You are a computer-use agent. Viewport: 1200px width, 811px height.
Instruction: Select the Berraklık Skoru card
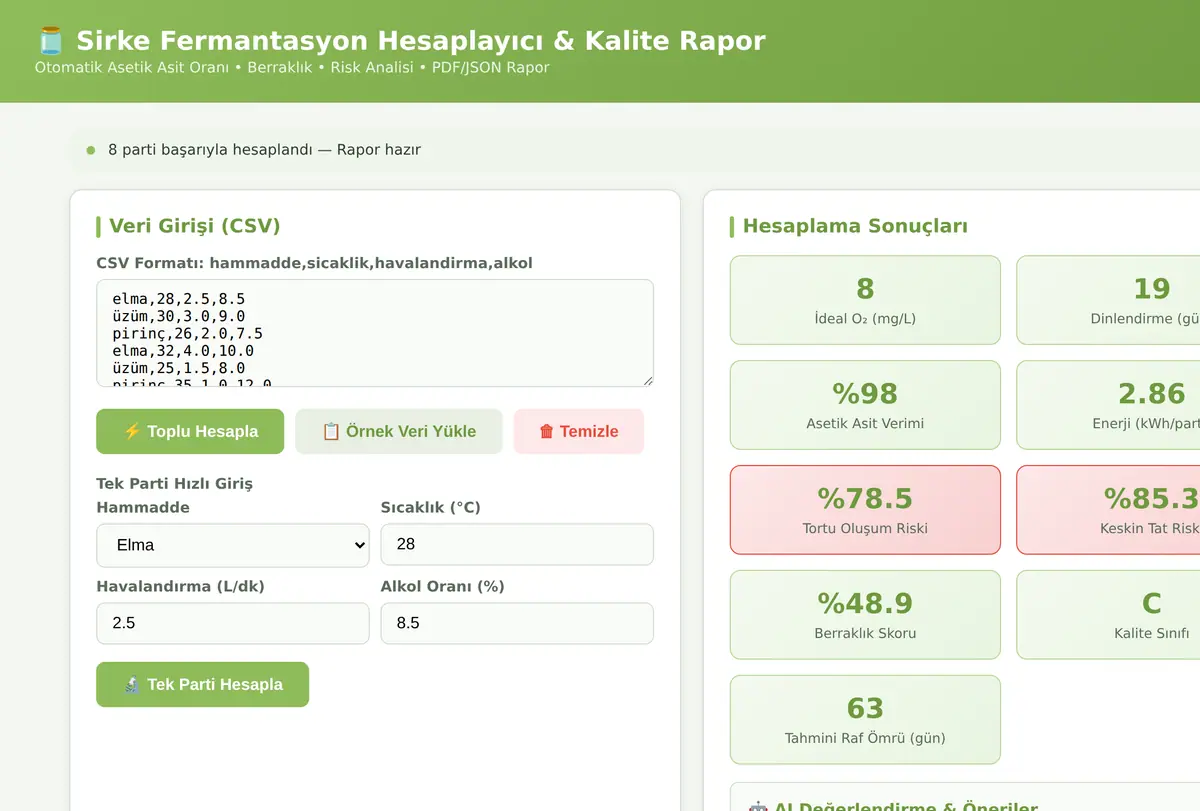(865, 615)
